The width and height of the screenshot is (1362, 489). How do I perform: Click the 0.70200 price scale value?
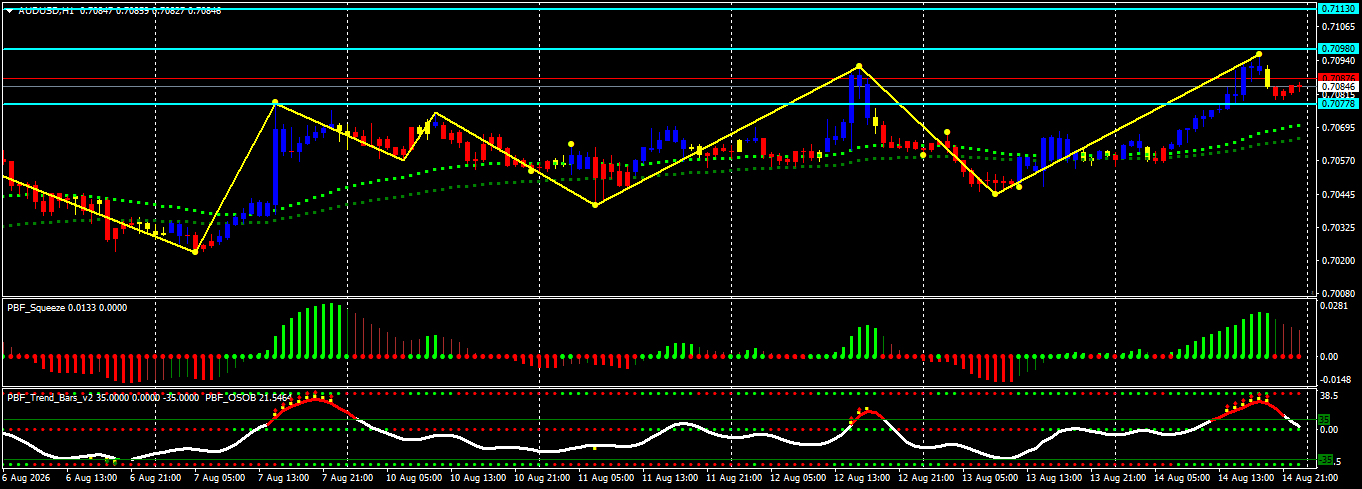[x=1338, y=261]
